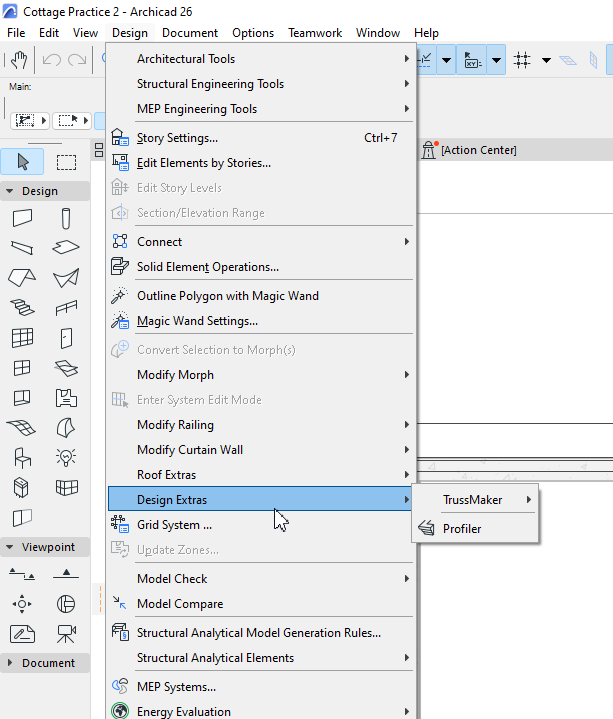Open the guide lines options dropdown arrow
Screen dimensions: 613x719
coord(446,60)
